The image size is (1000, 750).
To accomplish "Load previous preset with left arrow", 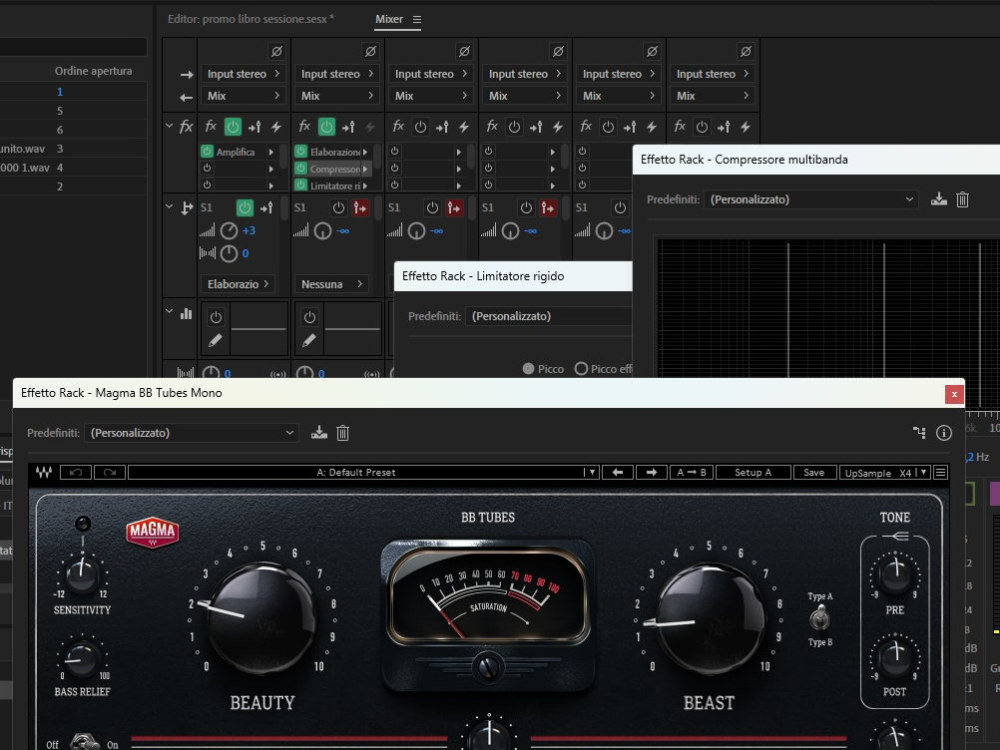I will click(x=617, y=473).
